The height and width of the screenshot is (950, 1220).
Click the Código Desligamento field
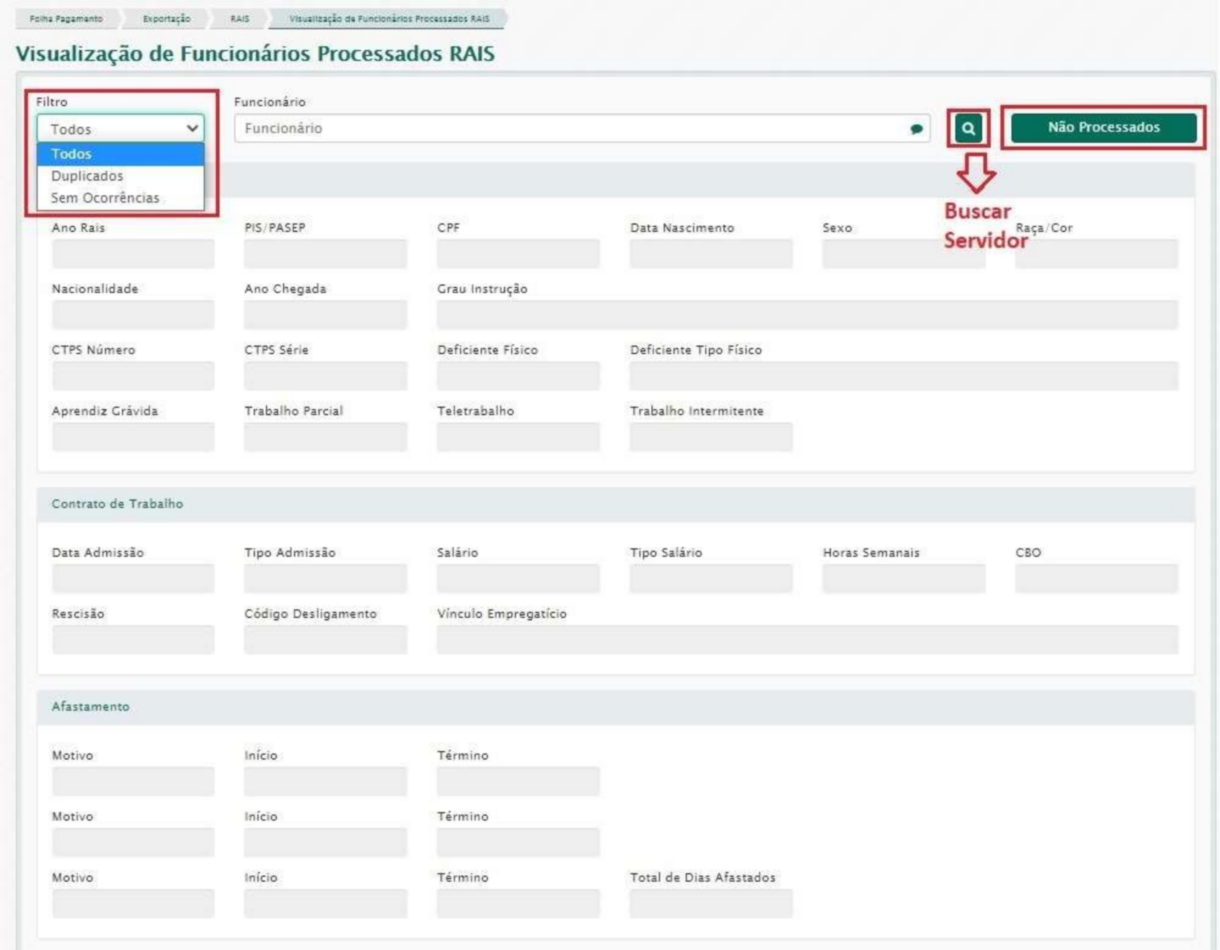point(325,640)
